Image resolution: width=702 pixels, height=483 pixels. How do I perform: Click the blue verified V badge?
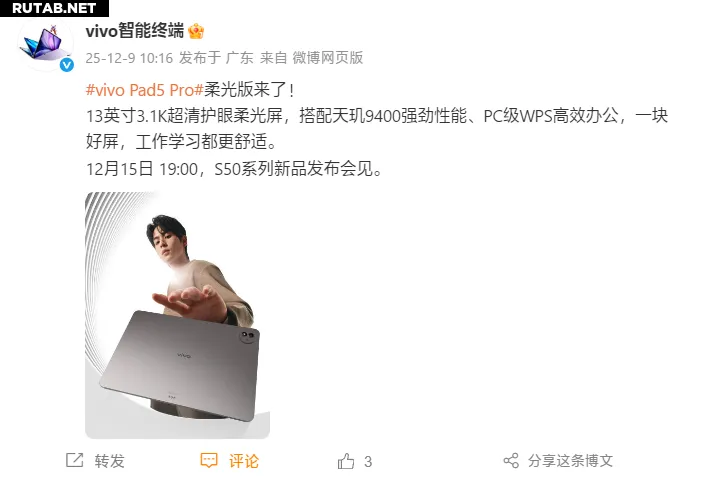pyautogui.click(x=67, y=65)
